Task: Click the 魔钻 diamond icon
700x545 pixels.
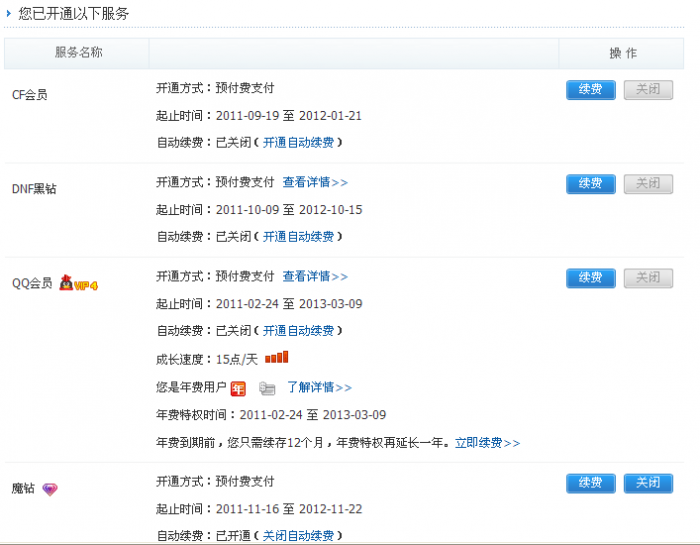Action: point(50,489)
